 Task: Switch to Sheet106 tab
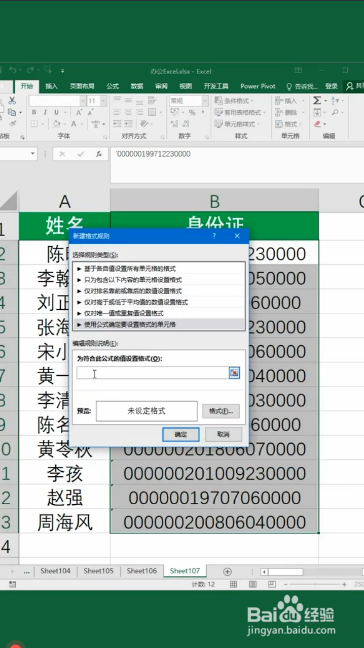[142, 571]
